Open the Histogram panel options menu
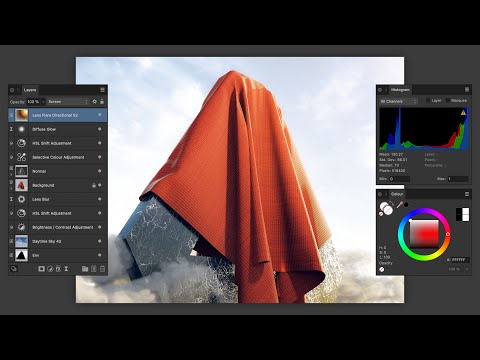480x360 pixels. [467, 90]
